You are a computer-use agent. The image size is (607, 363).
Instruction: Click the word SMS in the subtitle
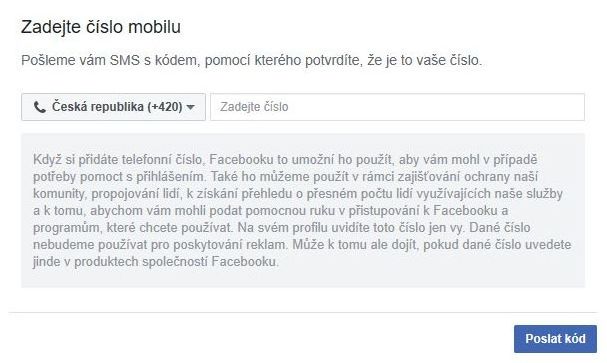pyautogui.click(x=125, y=60)
